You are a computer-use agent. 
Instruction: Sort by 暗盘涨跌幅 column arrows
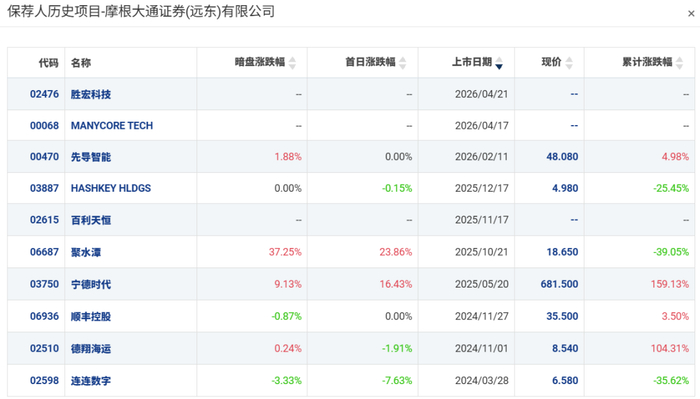(292, 63)
